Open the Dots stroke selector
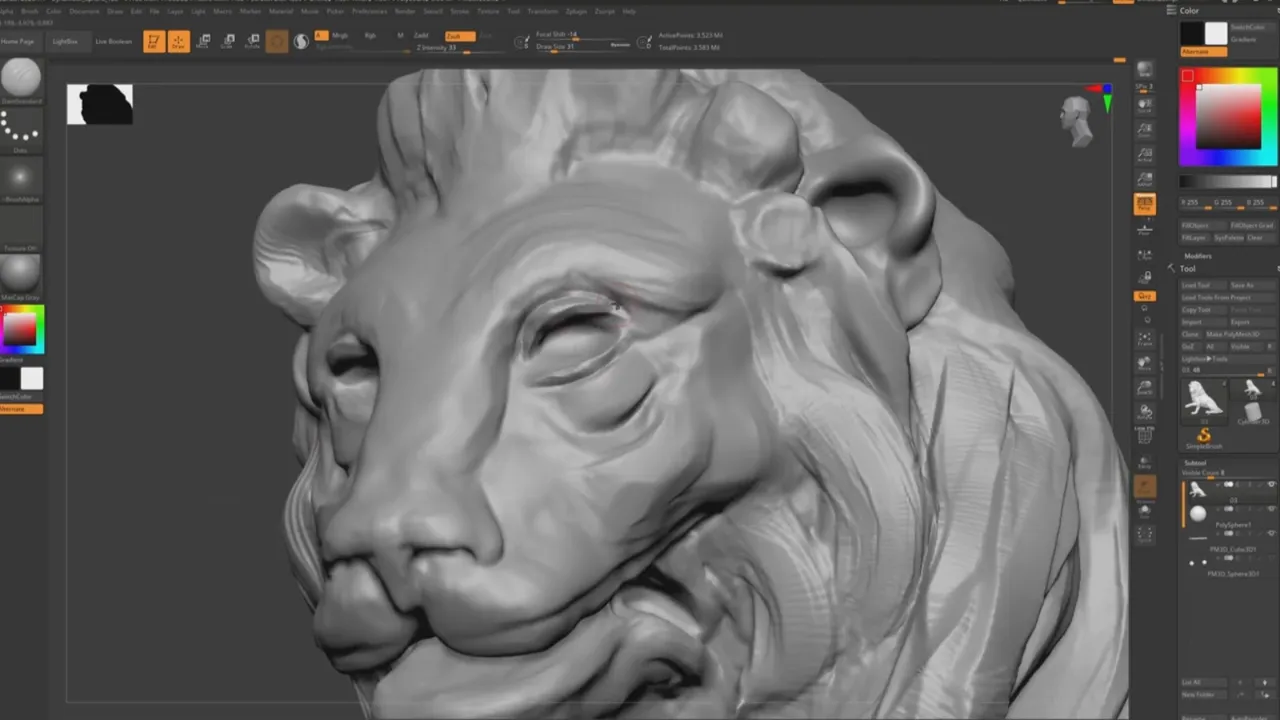1280x720 pixels. click(21, 130)
